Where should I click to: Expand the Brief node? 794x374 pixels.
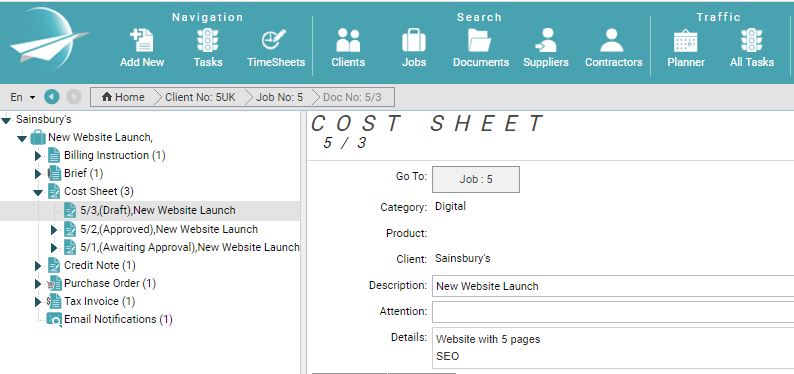(38, 174)
